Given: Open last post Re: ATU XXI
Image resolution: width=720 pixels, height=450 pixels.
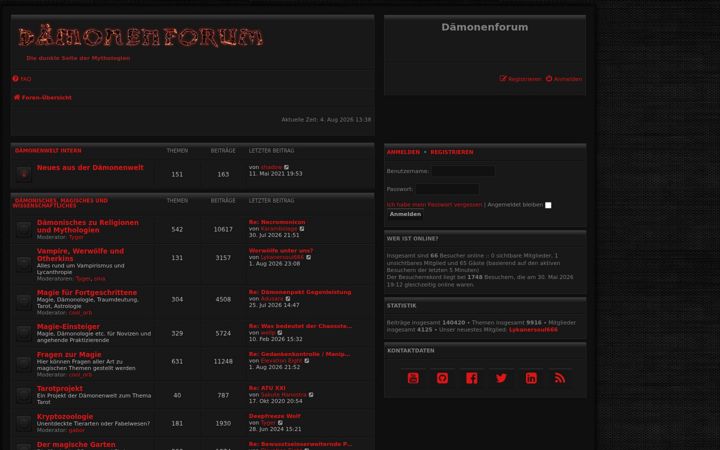Looking at the screenshot, I should 267,388.
